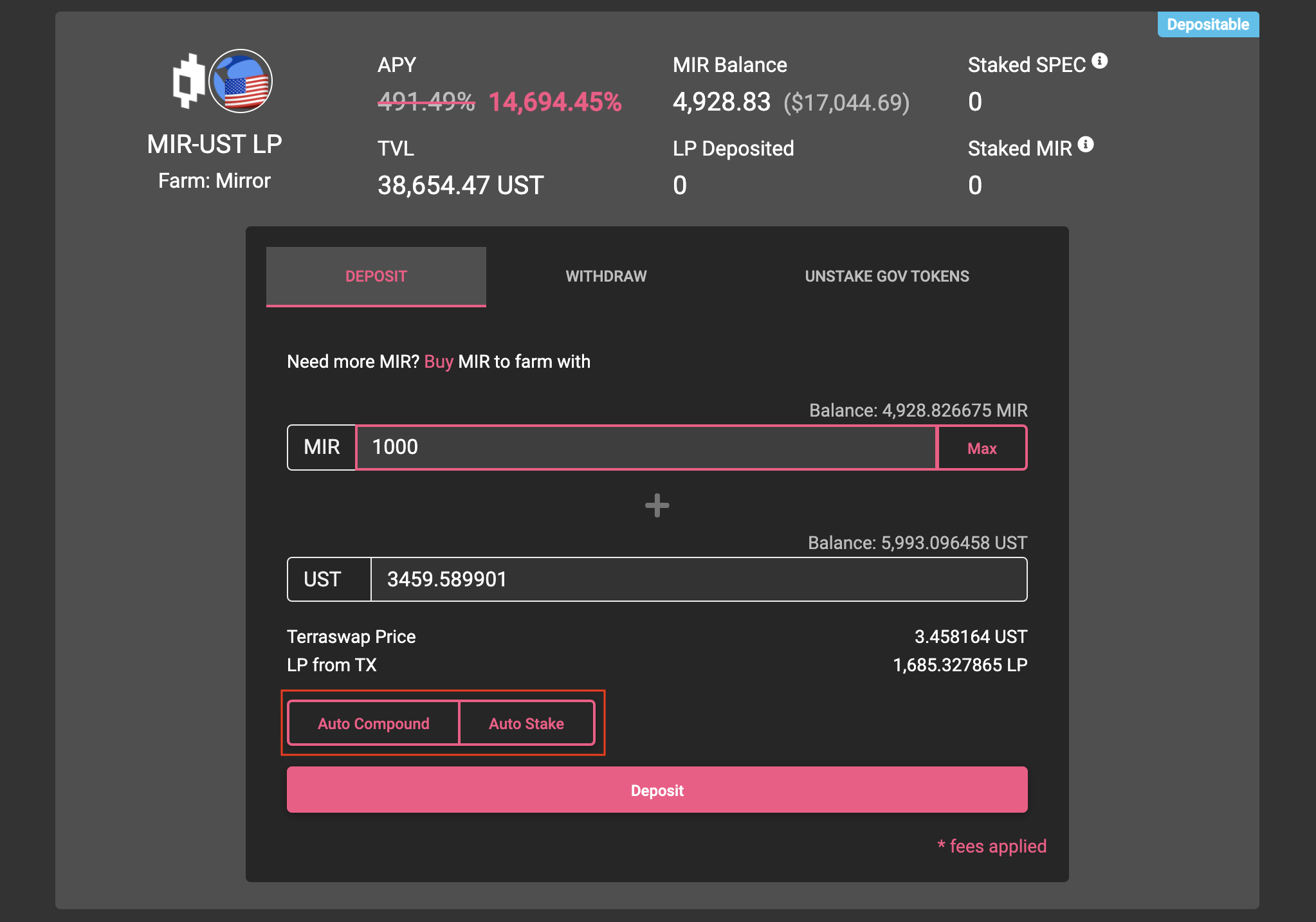Select the 'Balance: 4,928.826675 MIR' text

pos(918,410)
